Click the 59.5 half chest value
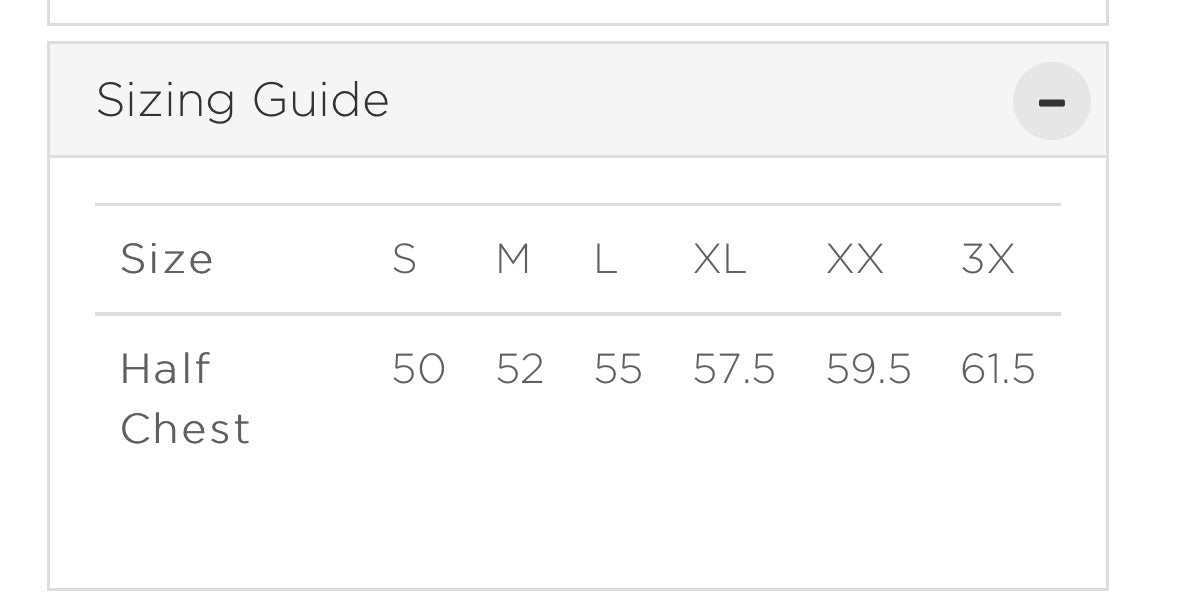Image resolution: width=1197 pixels, height=608 pixels. pyautogui.click(x=869, y=369)
